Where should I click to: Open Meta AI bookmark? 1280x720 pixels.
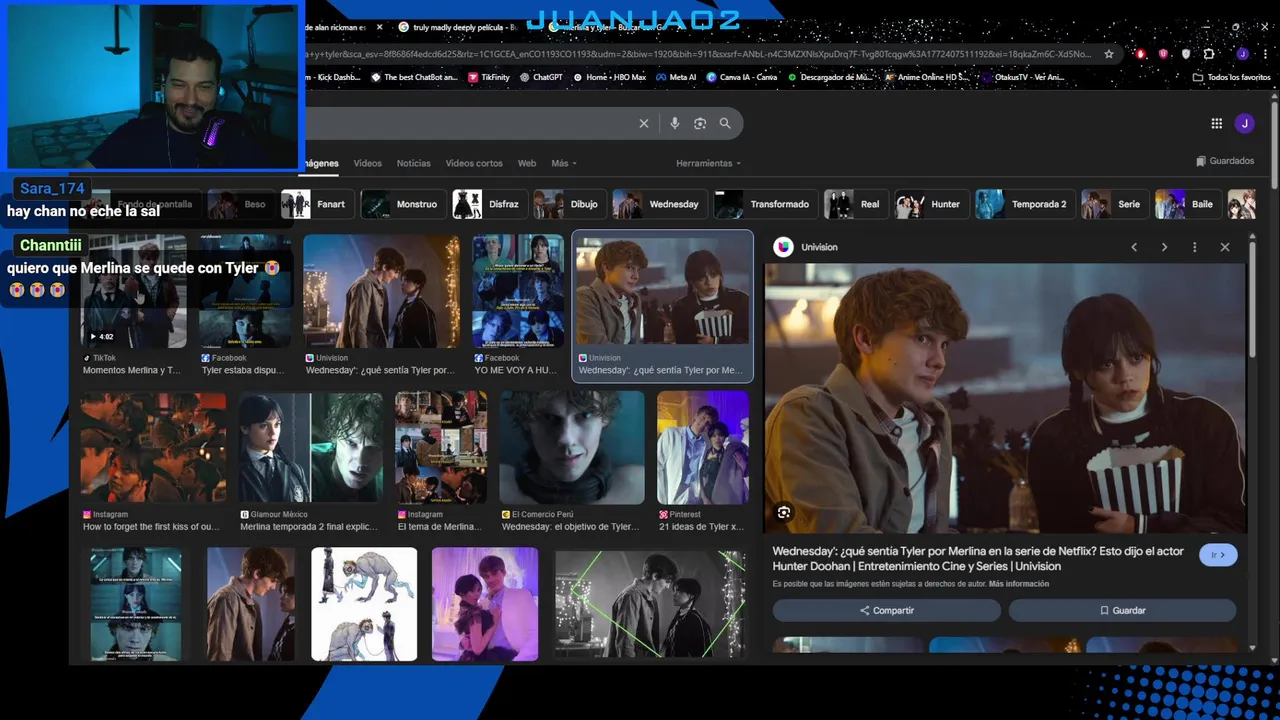(676, 77)
